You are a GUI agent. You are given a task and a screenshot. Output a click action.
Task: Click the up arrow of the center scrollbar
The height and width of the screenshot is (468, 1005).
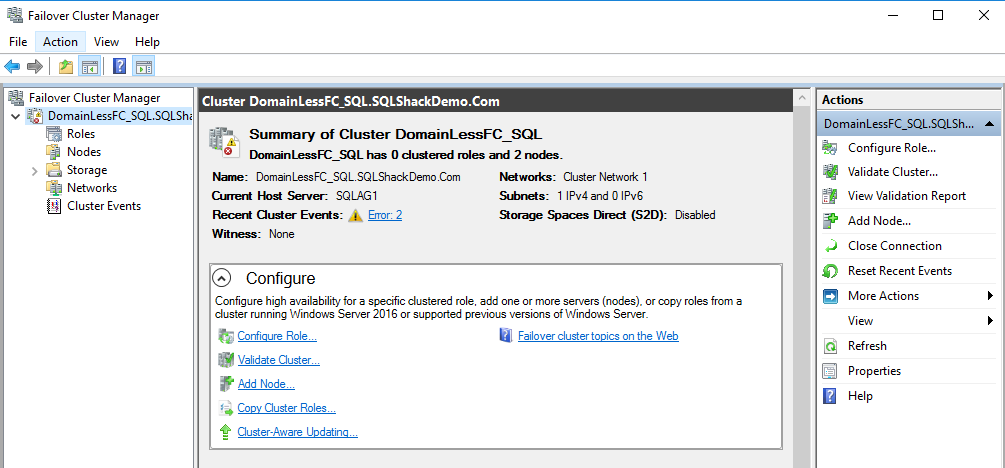pyautogui.click(x=801, y=99)
